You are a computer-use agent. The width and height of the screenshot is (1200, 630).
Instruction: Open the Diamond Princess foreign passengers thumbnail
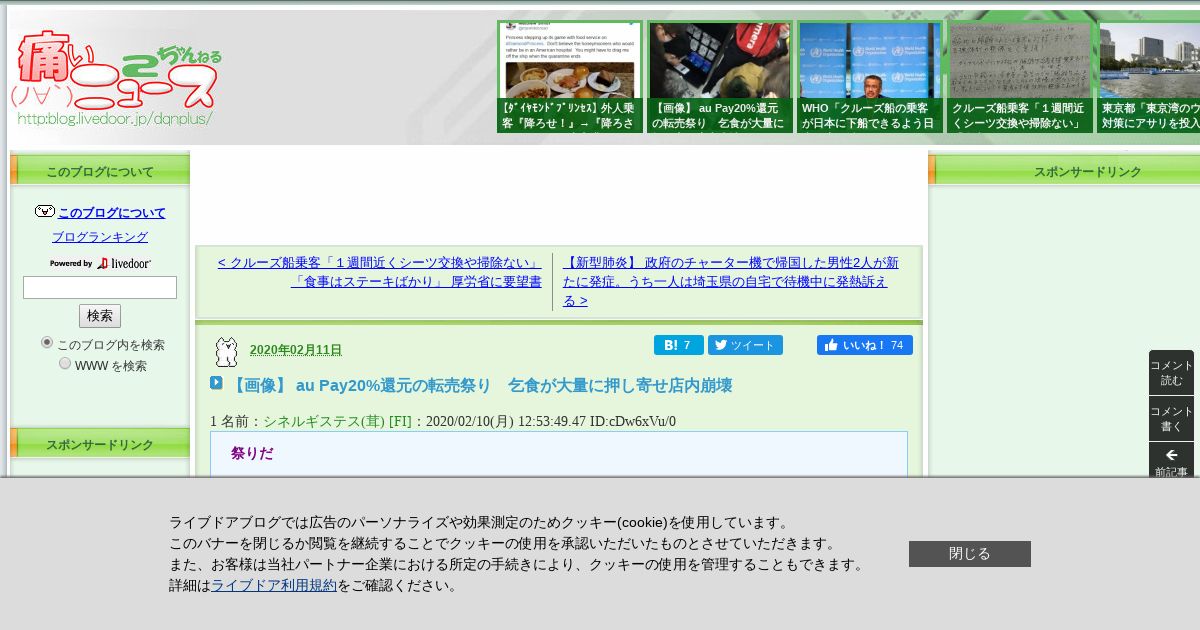(x=569, y=77)
